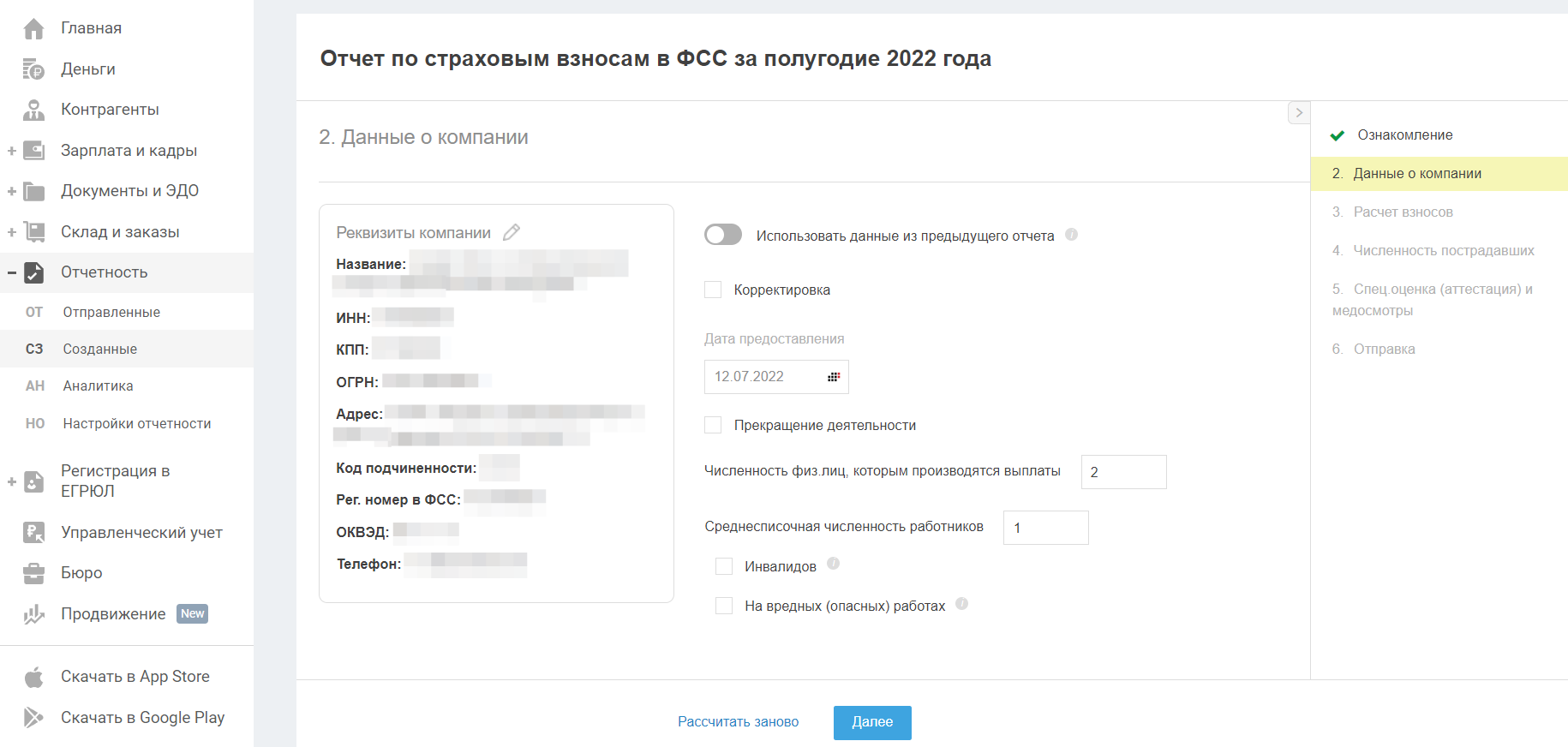This screenshot has width=1568, height=747.
Task: Click the Деньги money icon
Action: (33, 69)
